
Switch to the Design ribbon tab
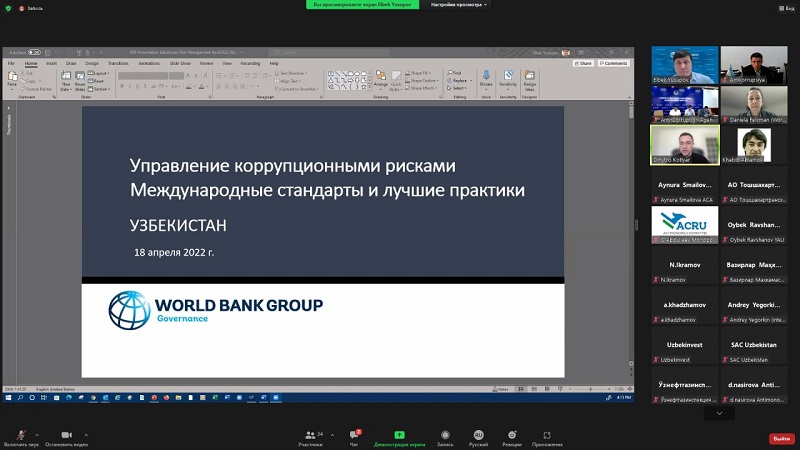pyautogui.click(x=92, y=63)
